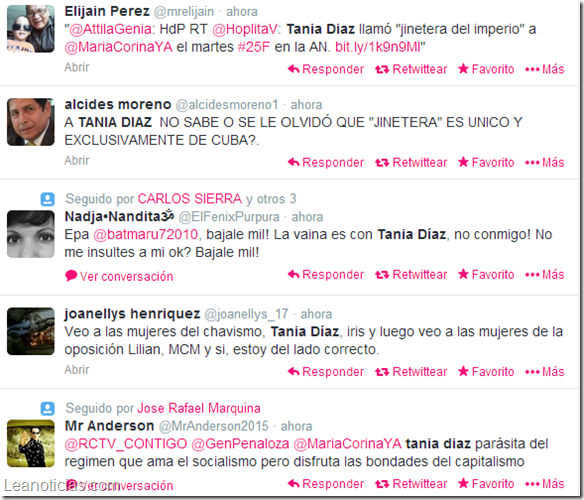Open the @batmaru72010 mention

[146, 235]
